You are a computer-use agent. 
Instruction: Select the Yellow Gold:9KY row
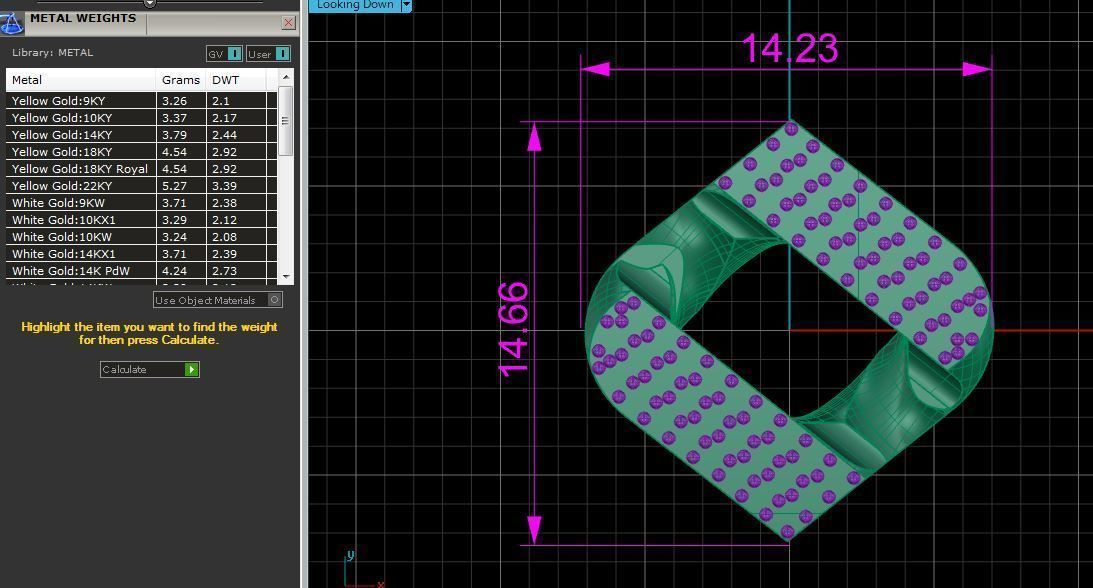click(142, 101)
